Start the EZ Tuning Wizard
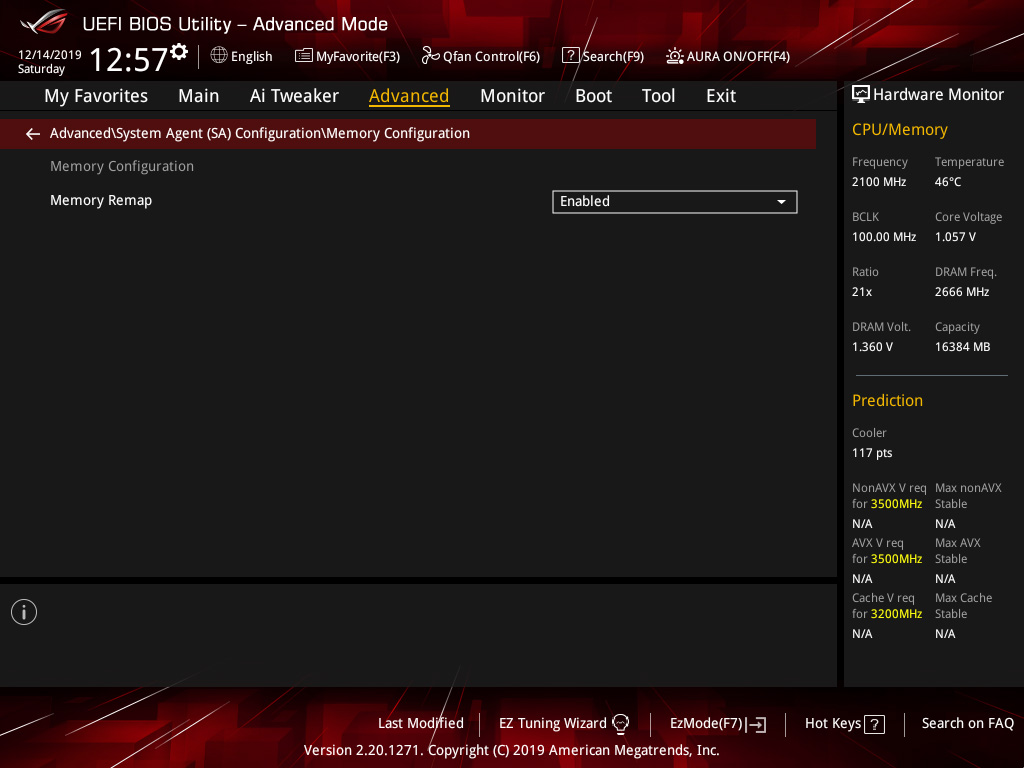 [552, 724]
